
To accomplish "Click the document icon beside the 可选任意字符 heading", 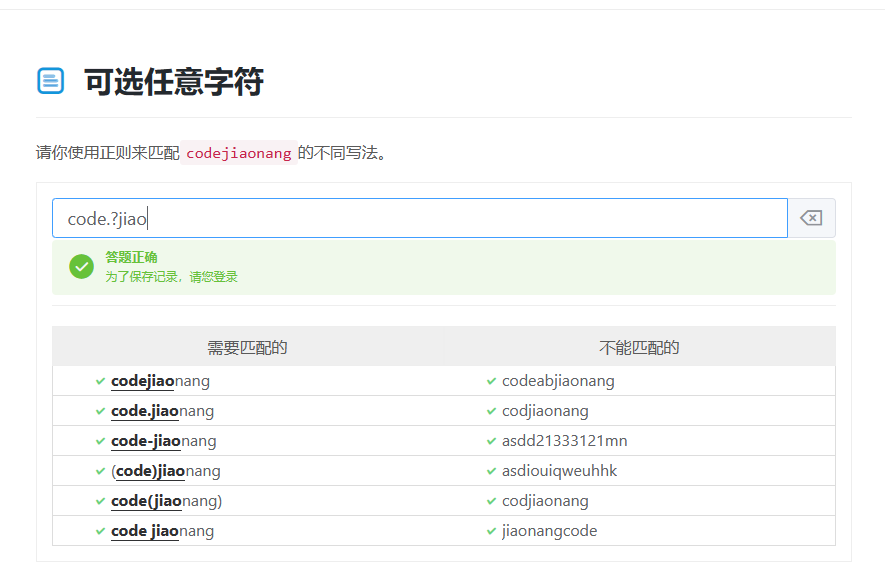I will click(50, 81).
